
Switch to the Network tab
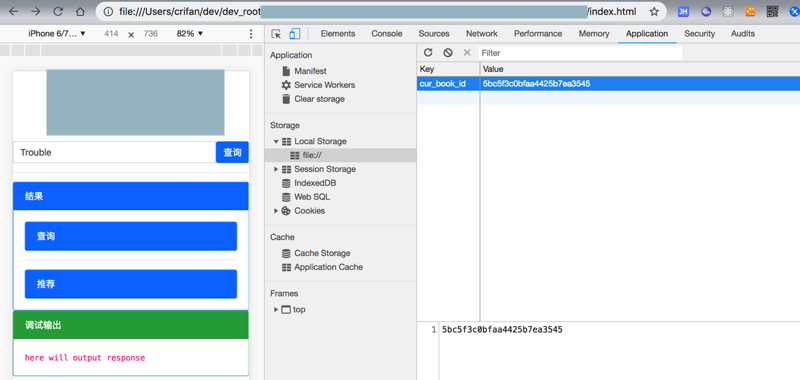pyautogui.click(x=482, y=34)
